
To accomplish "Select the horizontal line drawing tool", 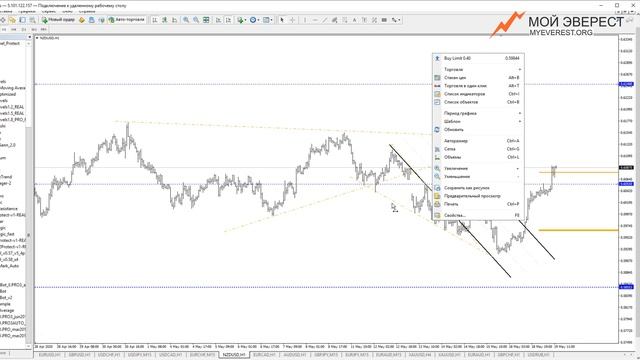I will point(315,20).
